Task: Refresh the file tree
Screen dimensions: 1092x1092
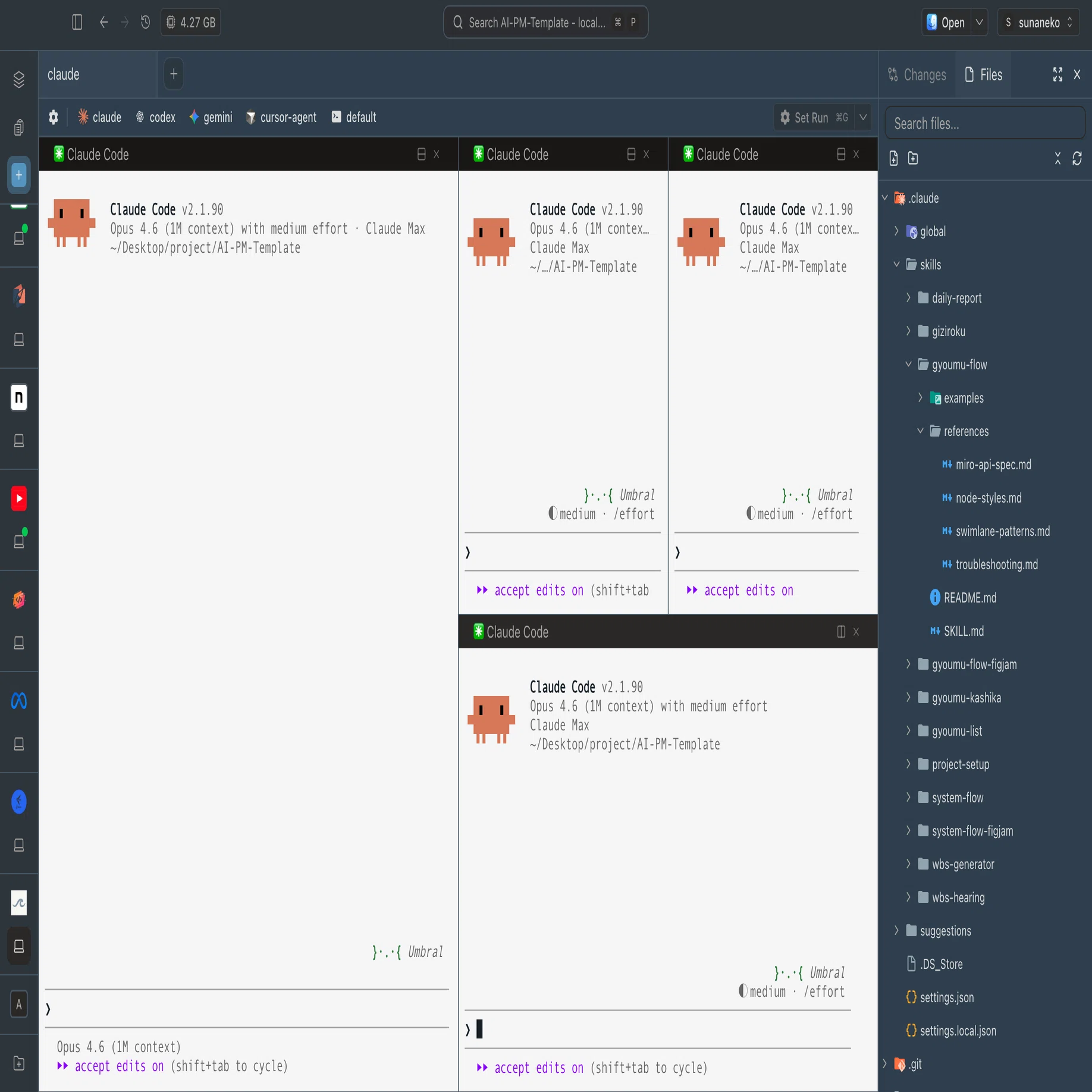Action: (x=1077, y=158)
